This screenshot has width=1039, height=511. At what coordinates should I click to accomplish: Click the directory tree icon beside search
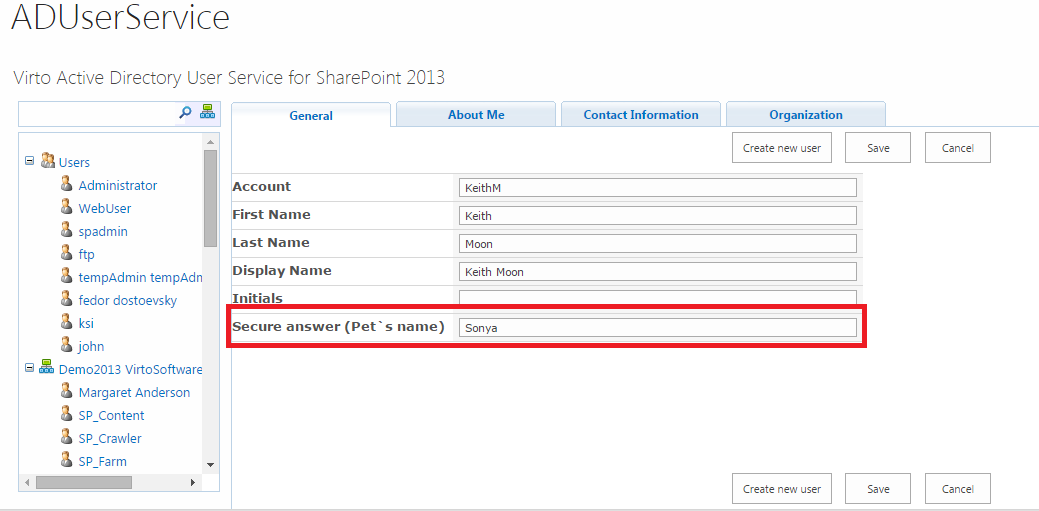[x=207, y=112]
